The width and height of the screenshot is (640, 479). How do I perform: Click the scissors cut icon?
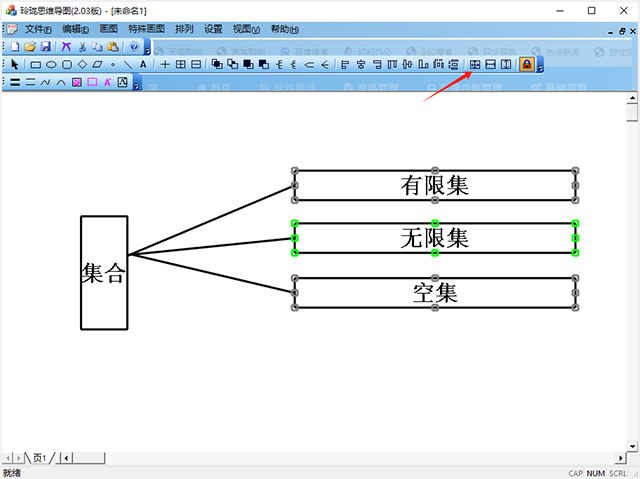[82, 47]
